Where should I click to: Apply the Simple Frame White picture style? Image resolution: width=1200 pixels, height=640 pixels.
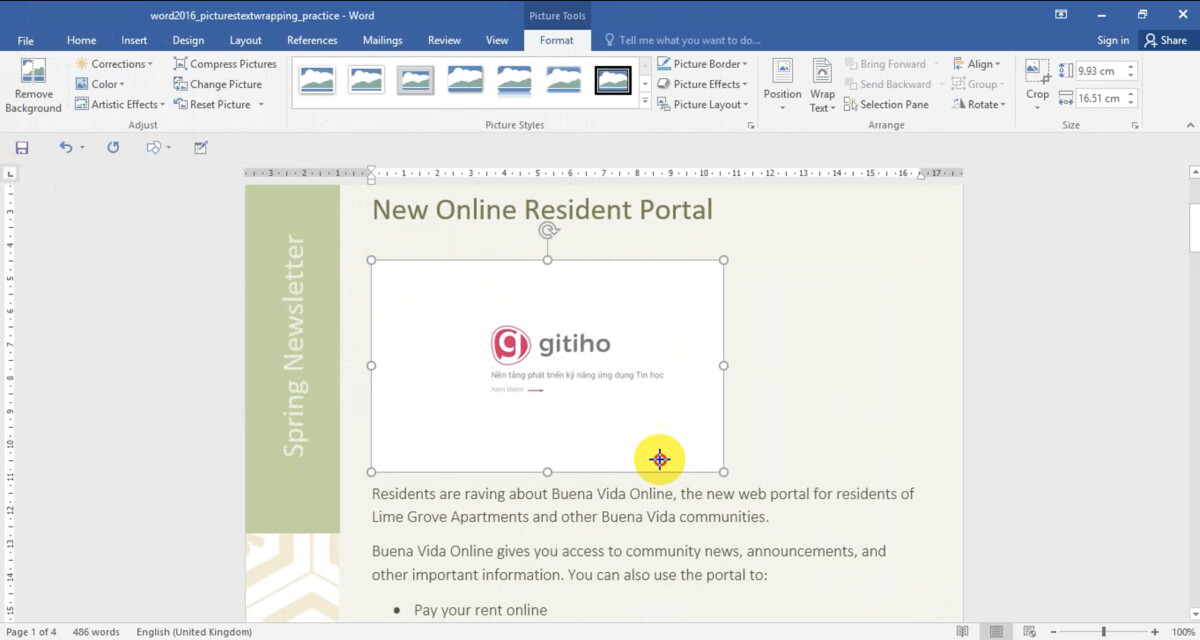coord(317,80)
